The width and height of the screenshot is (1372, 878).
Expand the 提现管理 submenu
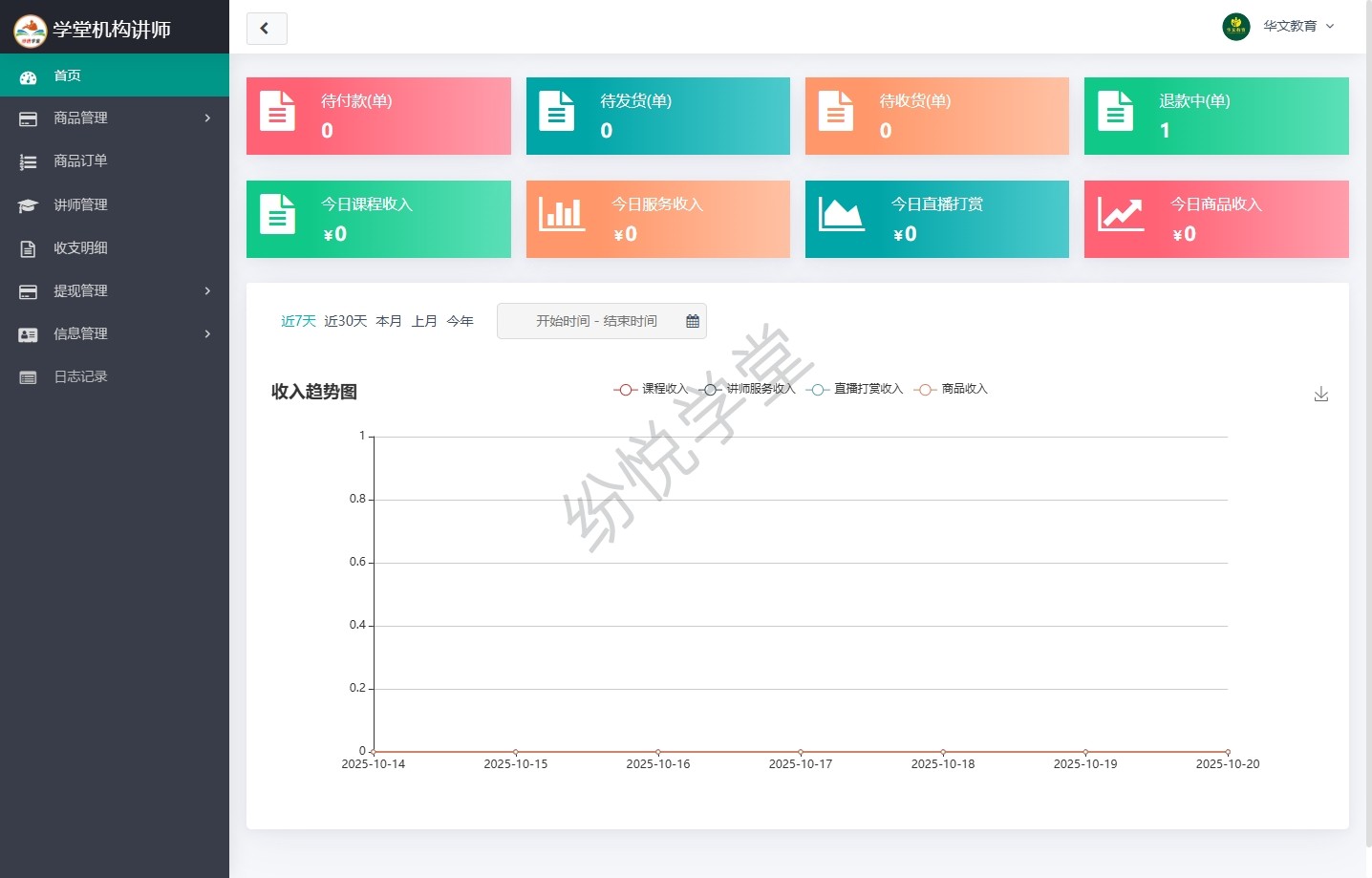115,291
